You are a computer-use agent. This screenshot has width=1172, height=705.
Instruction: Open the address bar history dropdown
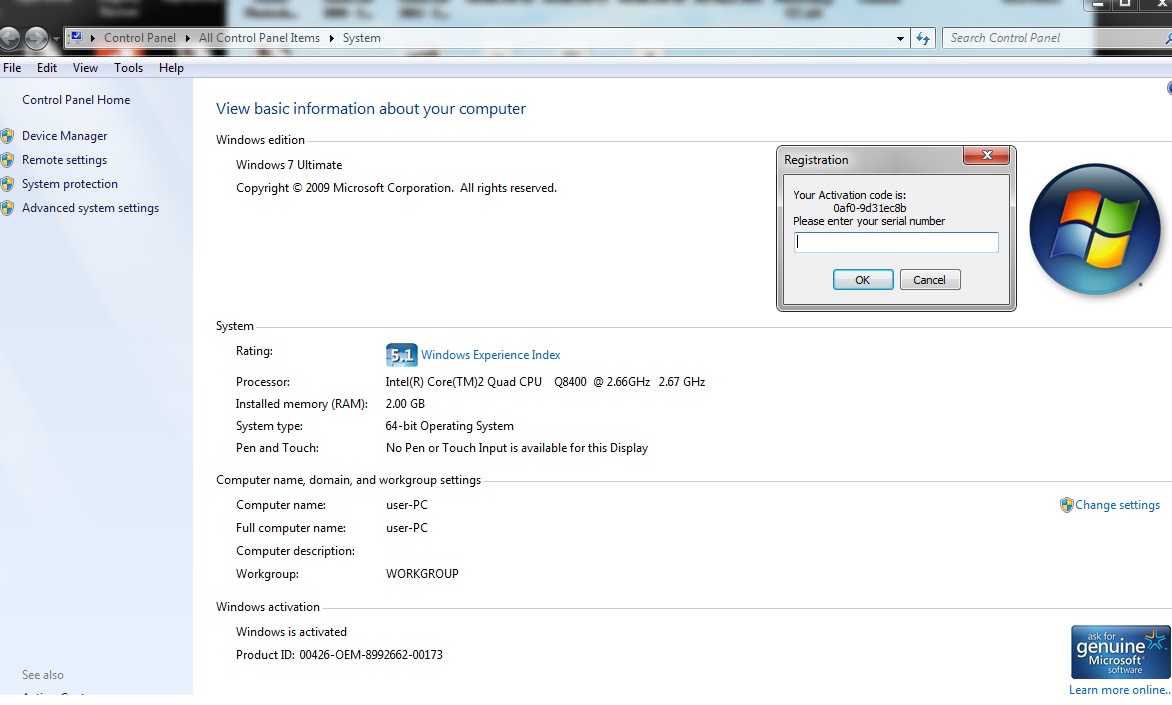[900, 38]
